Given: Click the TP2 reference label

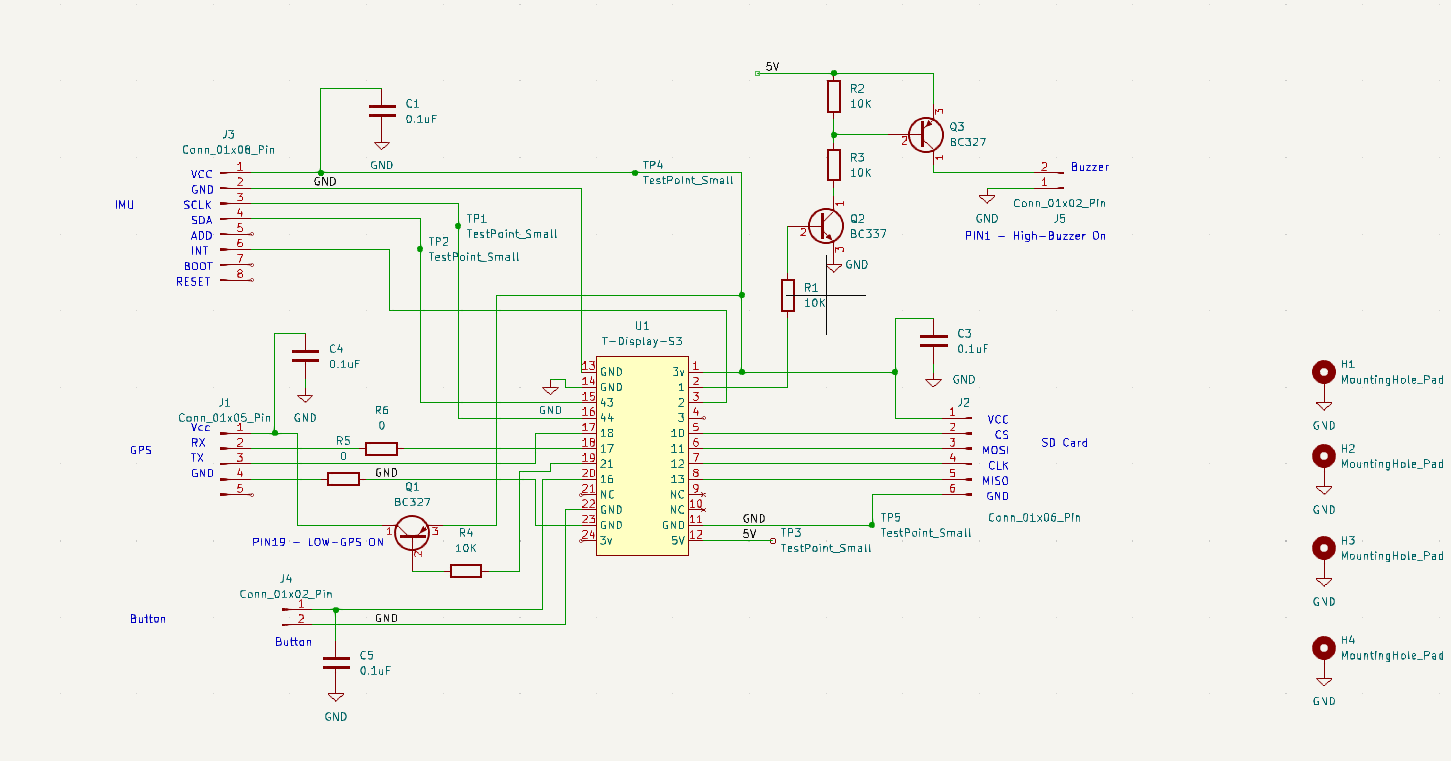Looking at the screenshot, I should tap(438, 241).
